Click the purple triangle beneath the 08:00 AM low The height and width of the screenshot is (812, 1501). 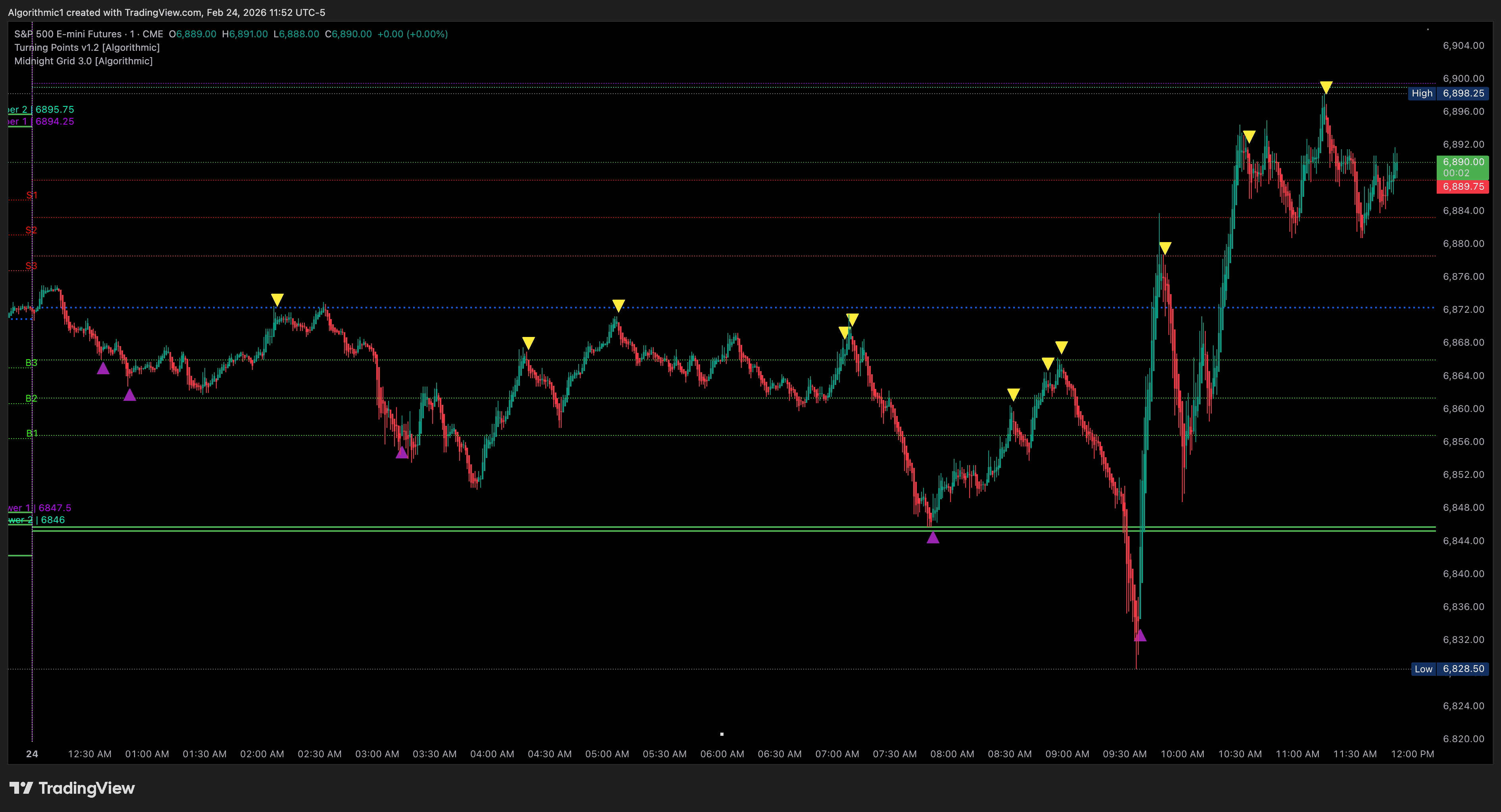[933, 539]
